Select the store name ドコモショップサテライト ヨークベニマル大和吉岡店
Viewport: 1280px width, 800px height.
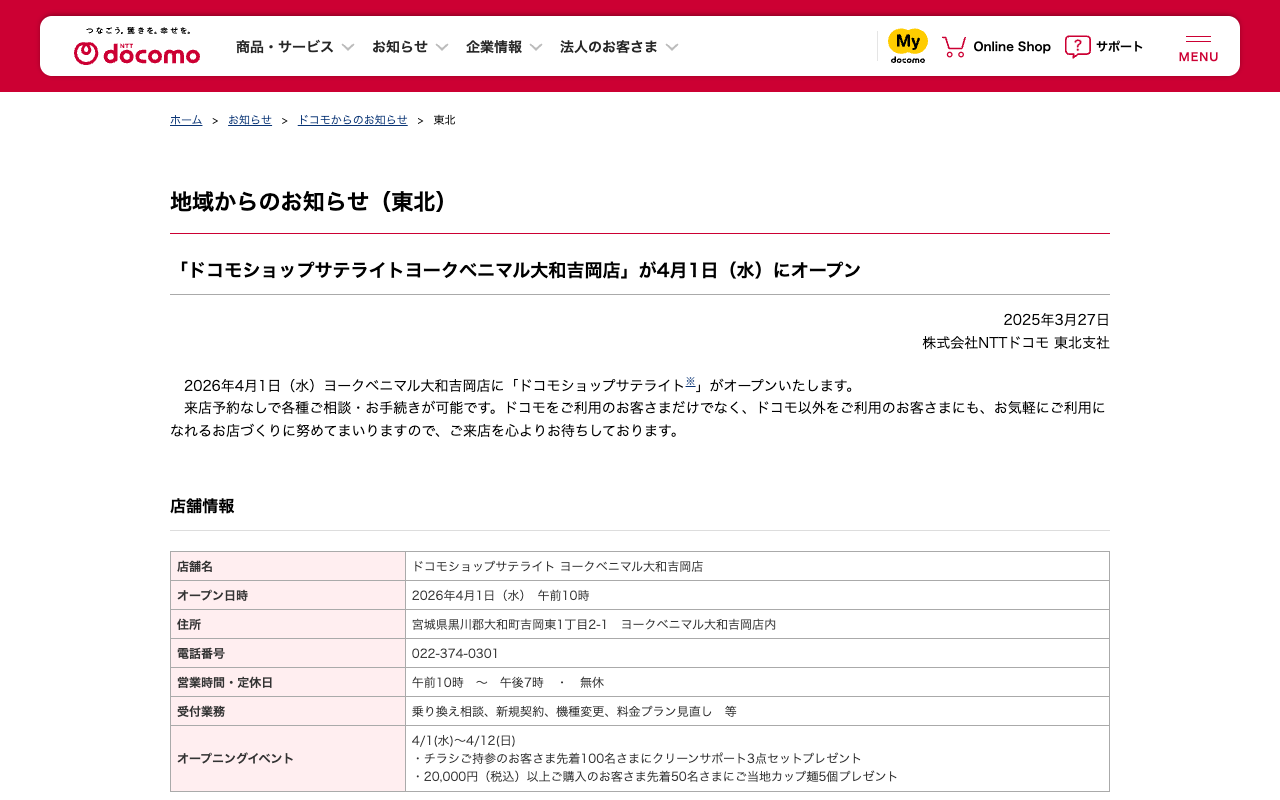(558, 566)
